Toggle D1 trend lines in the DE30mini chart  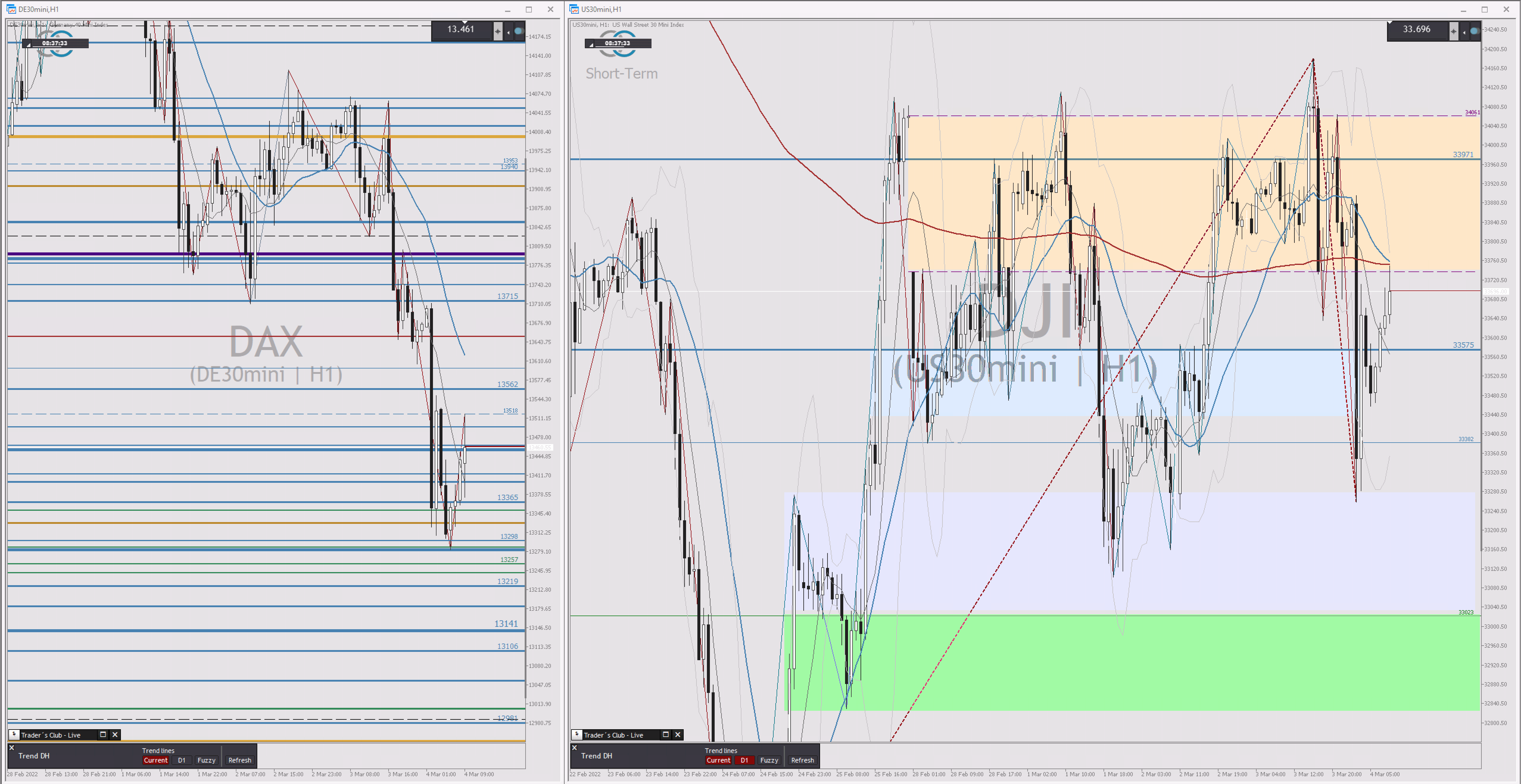[x=182, y=760]
